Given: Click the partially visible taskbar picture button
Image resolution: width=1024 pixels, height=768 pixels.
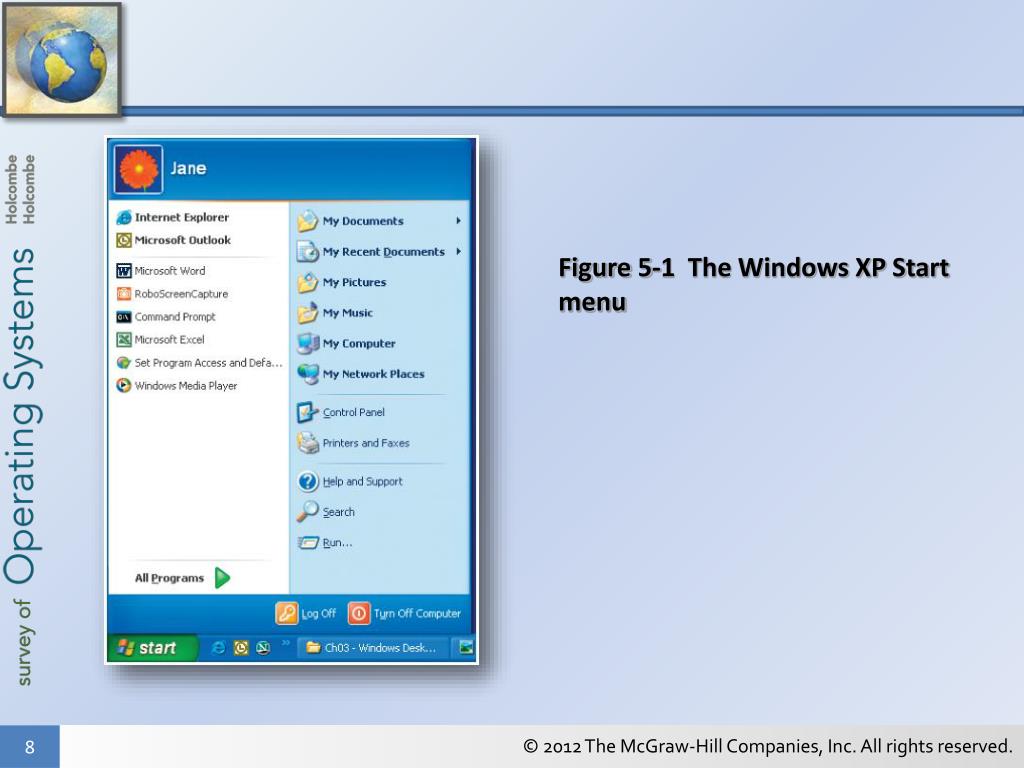Looking at the screenshot, I should tap(466, 648).
